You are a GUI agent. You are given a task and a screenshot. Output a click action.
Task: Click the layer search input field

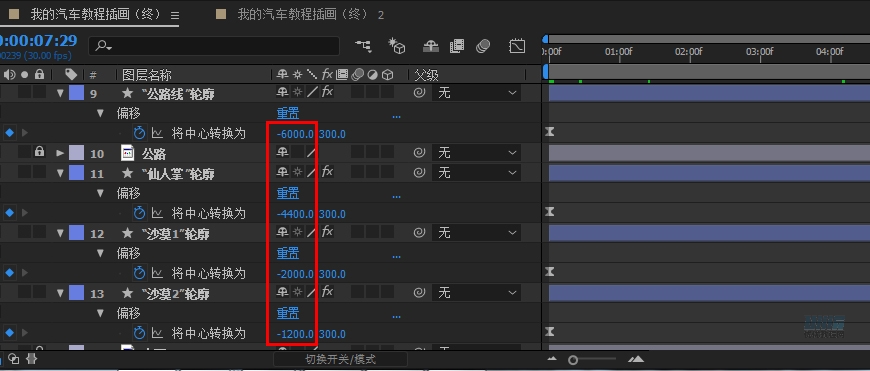[214, 46]
